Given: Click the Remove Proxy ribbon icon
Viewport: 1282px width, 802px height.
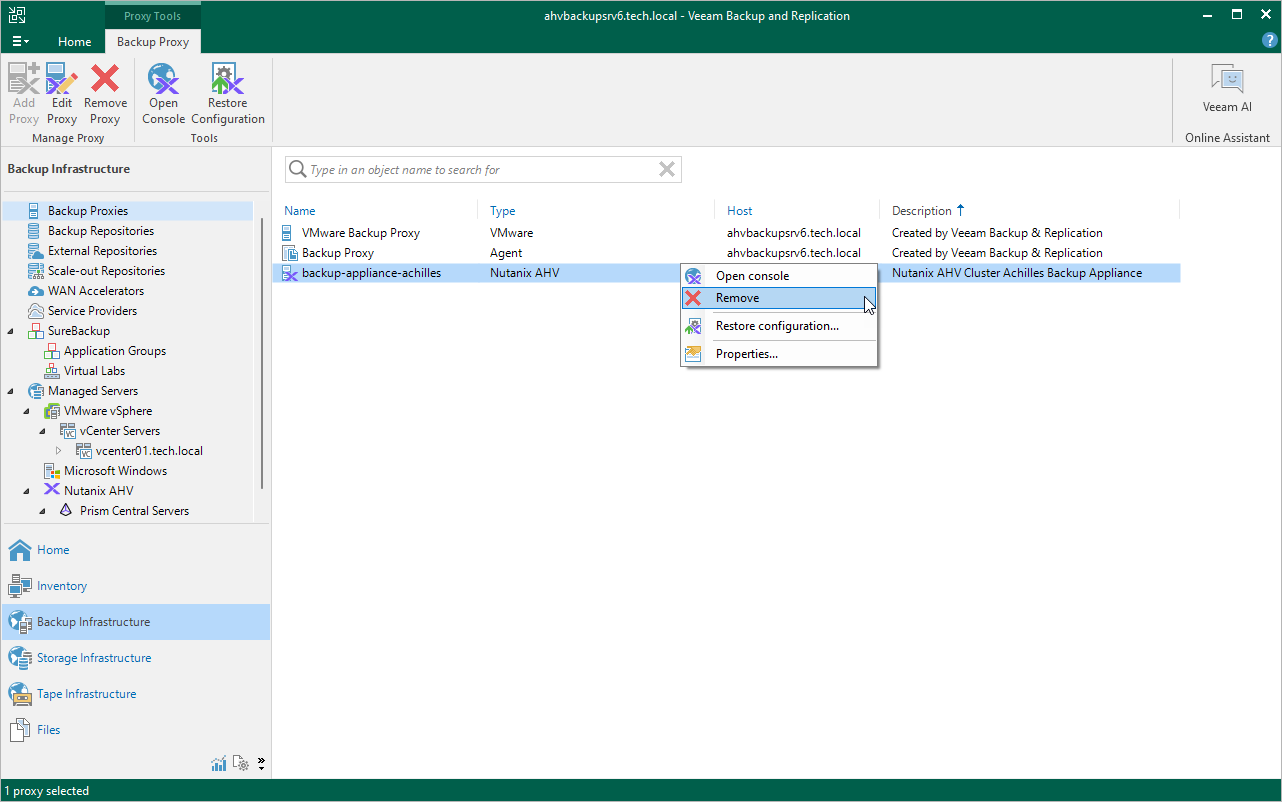Looking at the screenshot, I should [105, 93].
